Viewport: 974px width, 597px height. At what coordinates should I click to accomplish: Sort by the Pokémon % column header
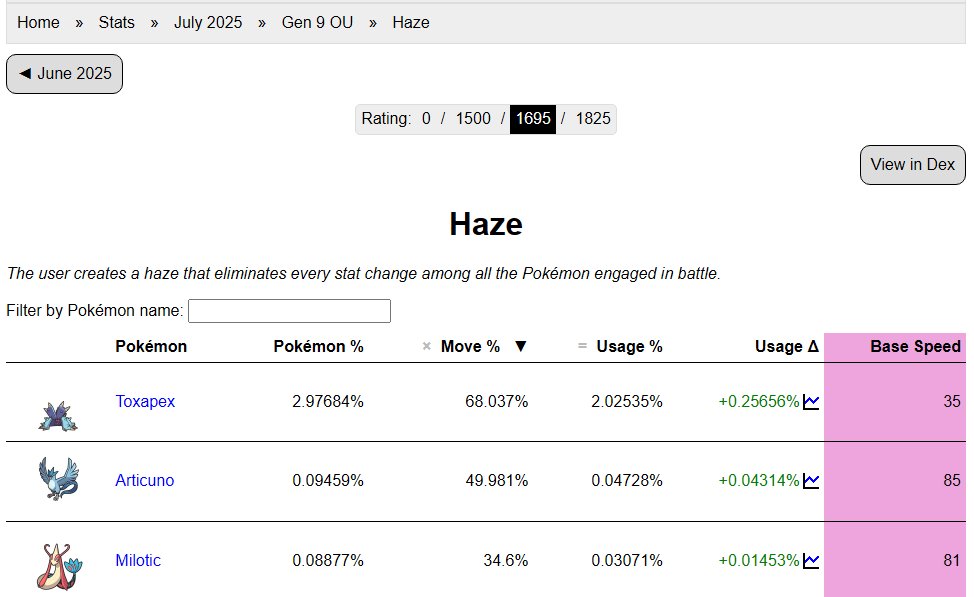coord(319,347)
